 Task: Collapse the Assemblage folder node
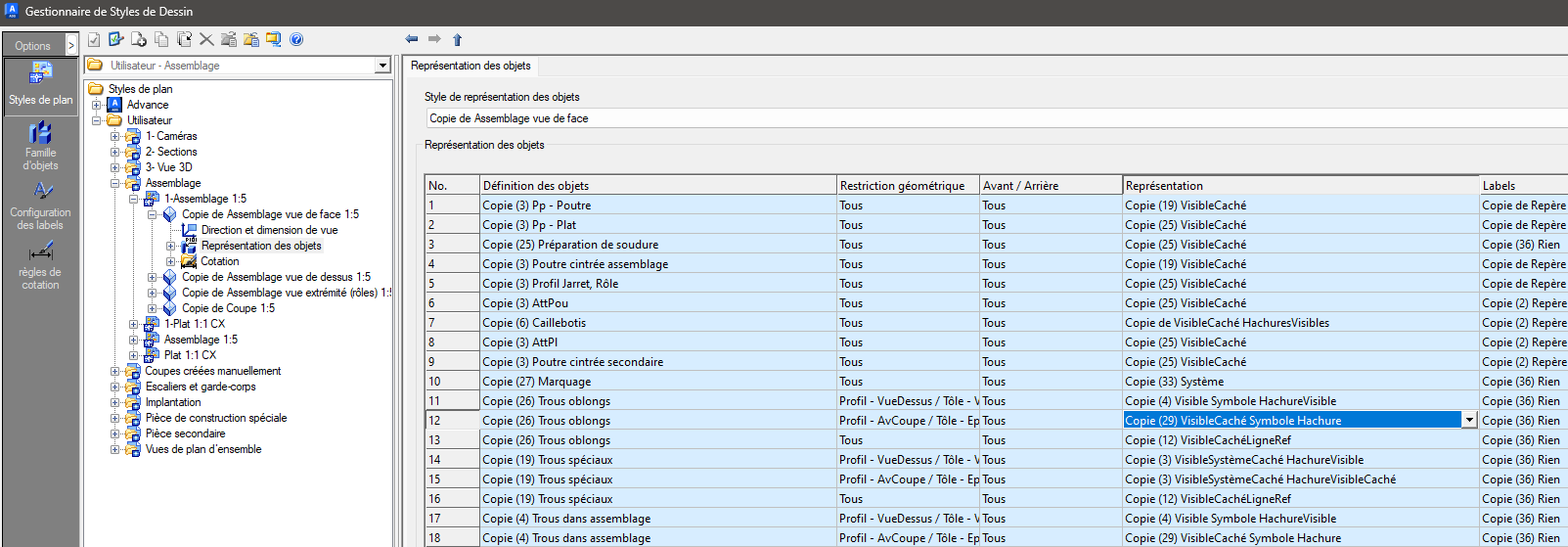point(114,183)
